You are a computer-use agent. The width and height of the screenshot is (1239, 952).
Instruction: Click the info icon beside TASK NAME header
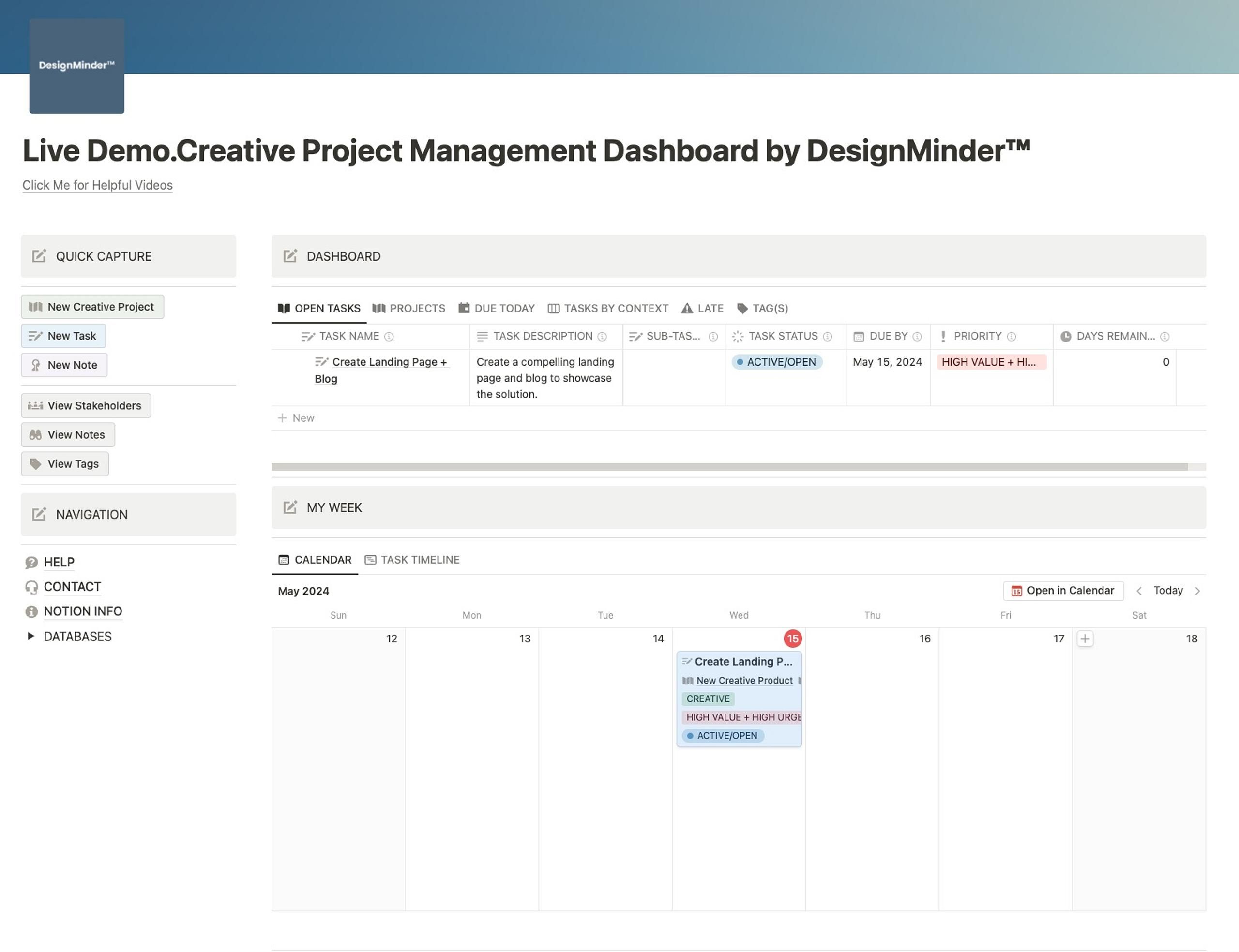click(390, 336)
